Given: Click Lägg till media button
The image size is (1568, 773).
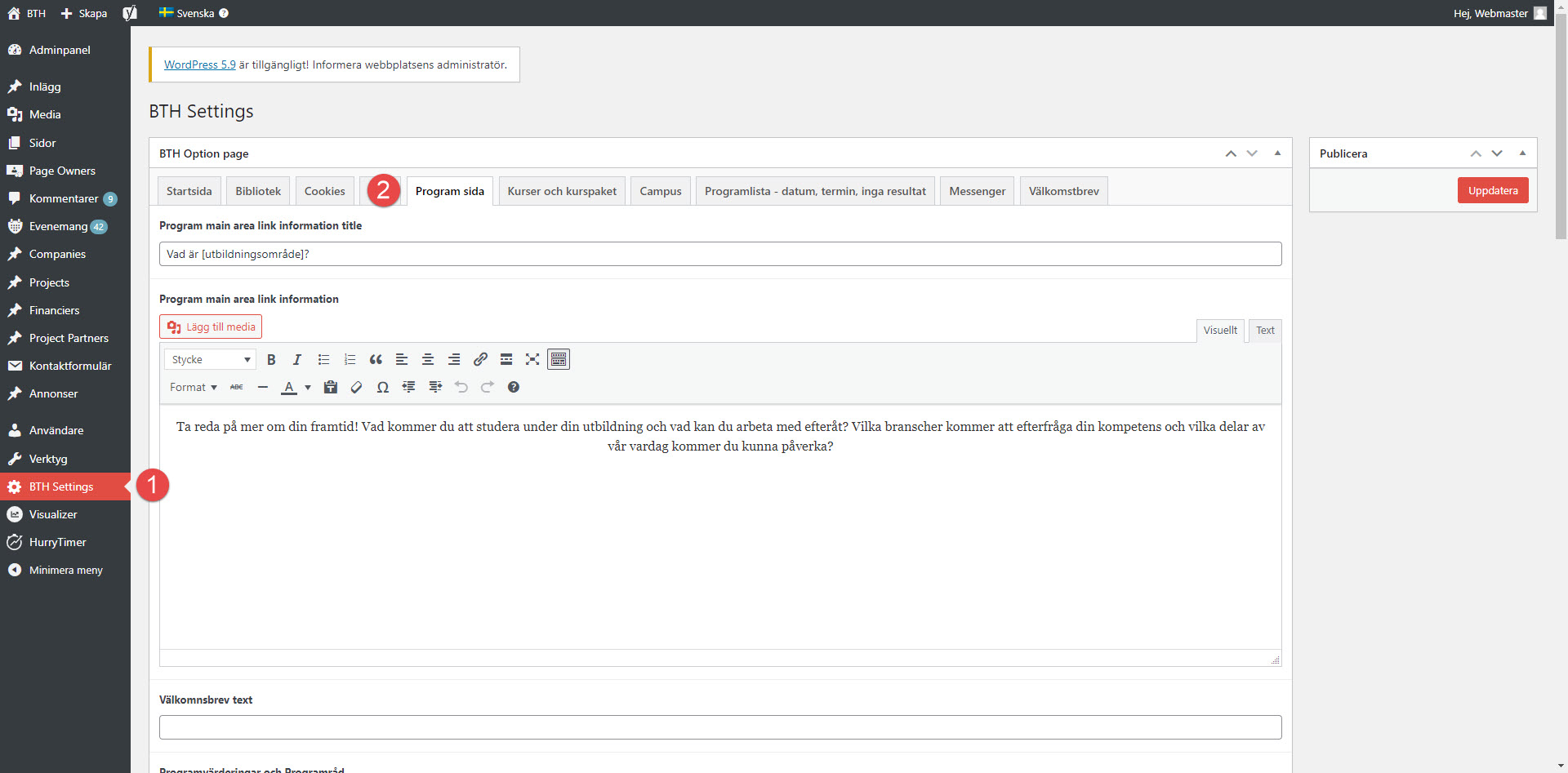Looking at the screenshot, I should [x=211, y=327].
